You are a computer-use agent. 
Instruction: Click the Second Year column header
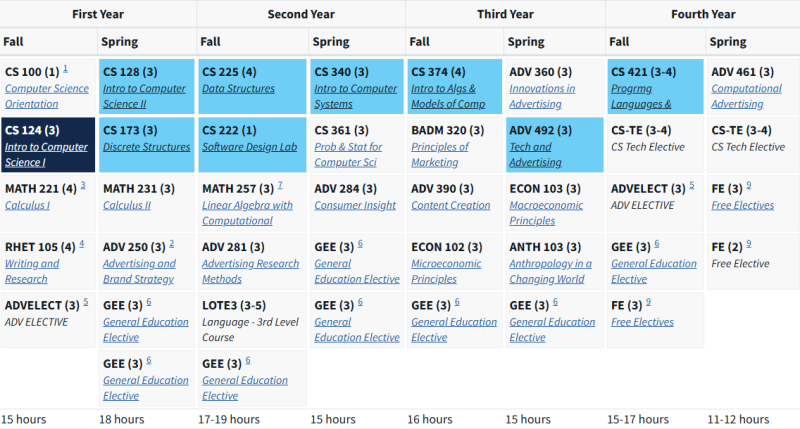301,14
